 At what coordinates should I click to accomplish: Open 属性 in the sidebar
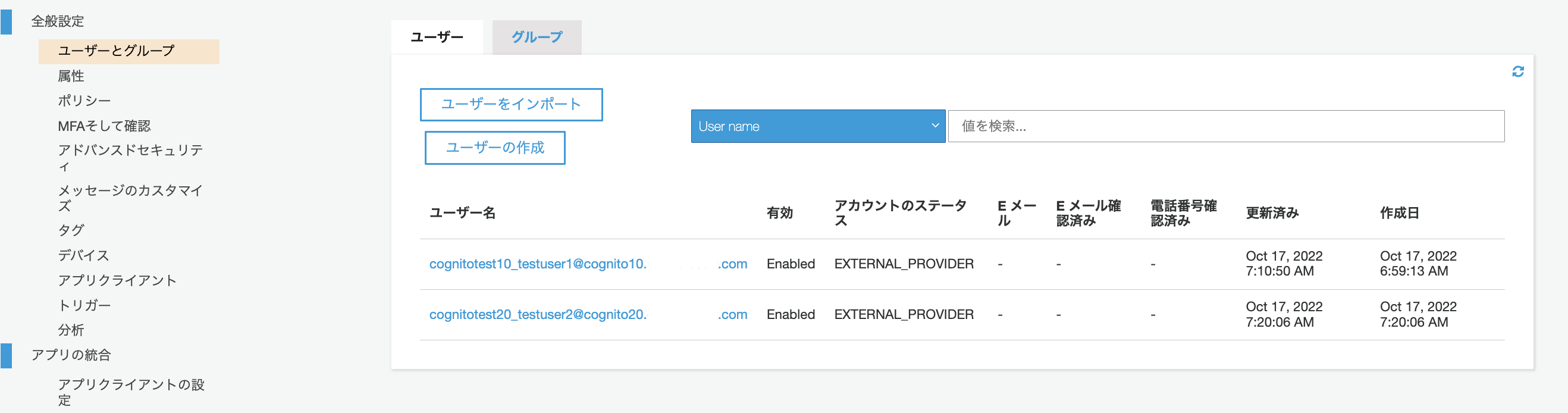71,76
